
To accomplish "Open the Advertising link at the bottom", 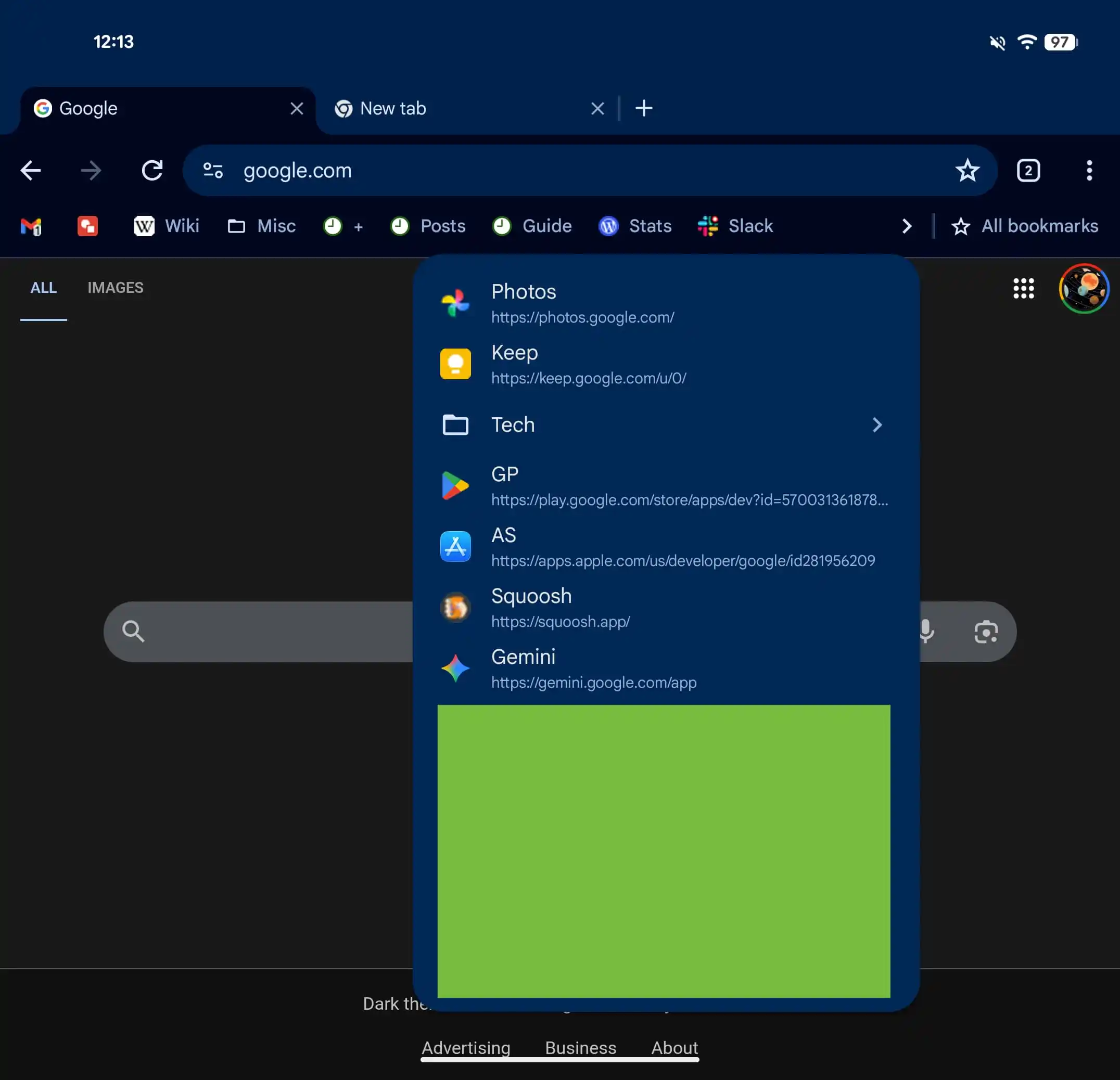I will tap(466, 1048).
